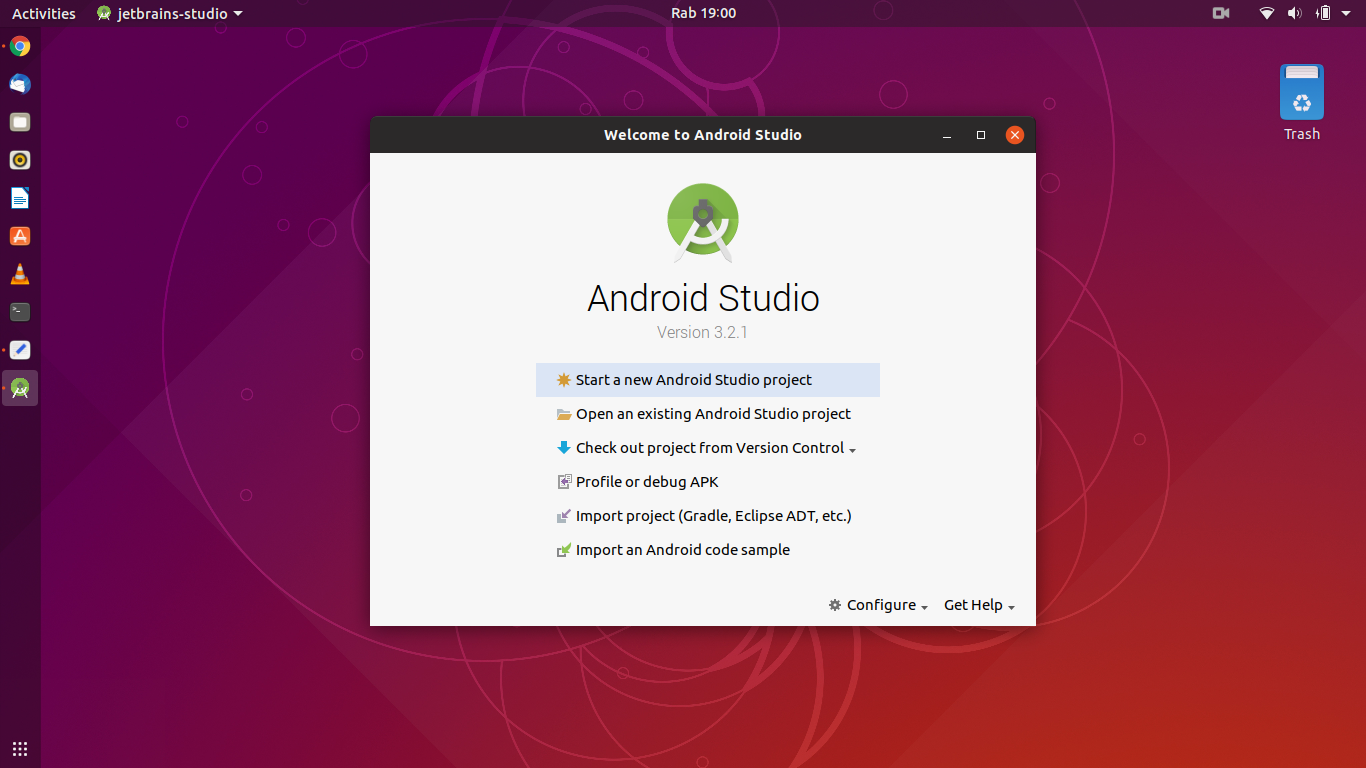Open Thunderbird Mail from the dock
Viewport: 1366px width, 768px height.
(20, 84)
